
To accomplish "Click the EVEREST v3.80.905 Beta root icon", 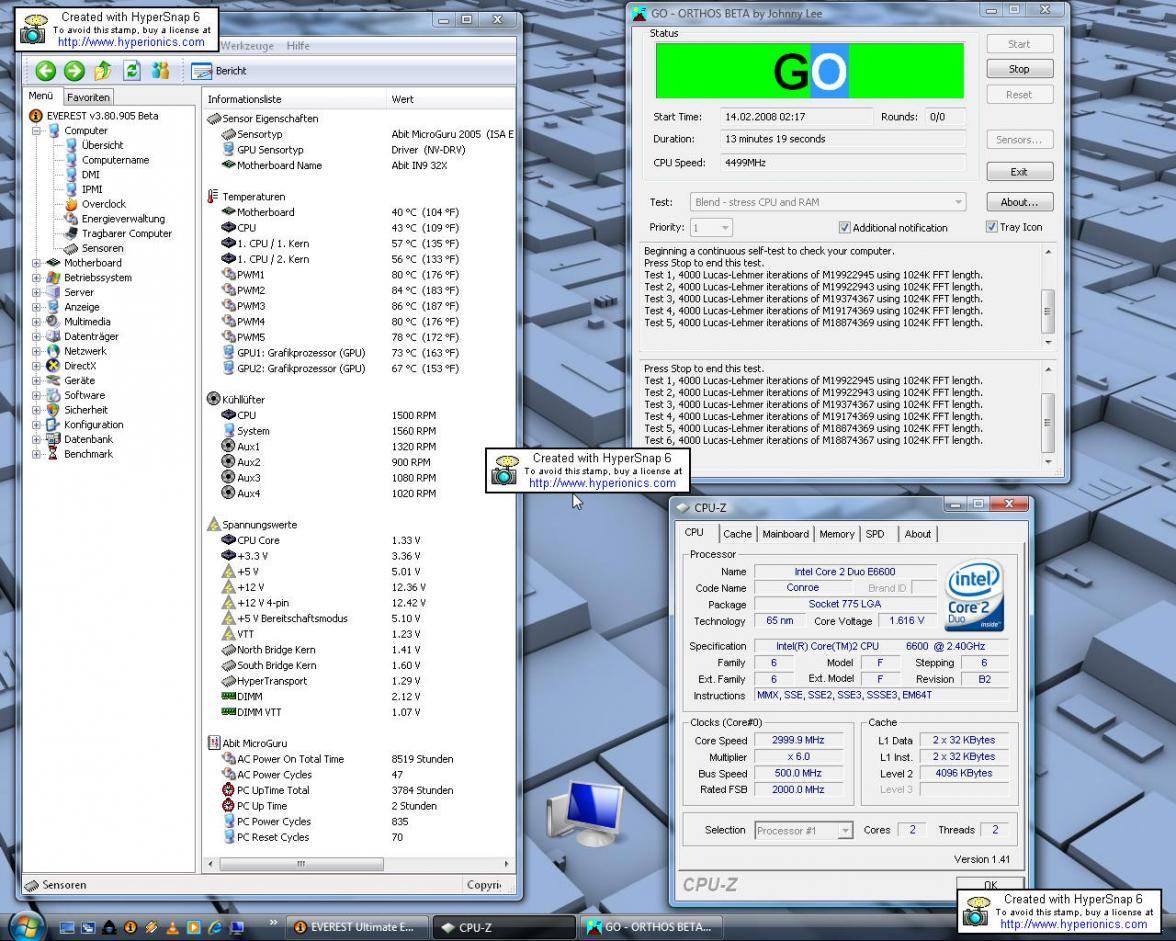I will pos(35,115).
